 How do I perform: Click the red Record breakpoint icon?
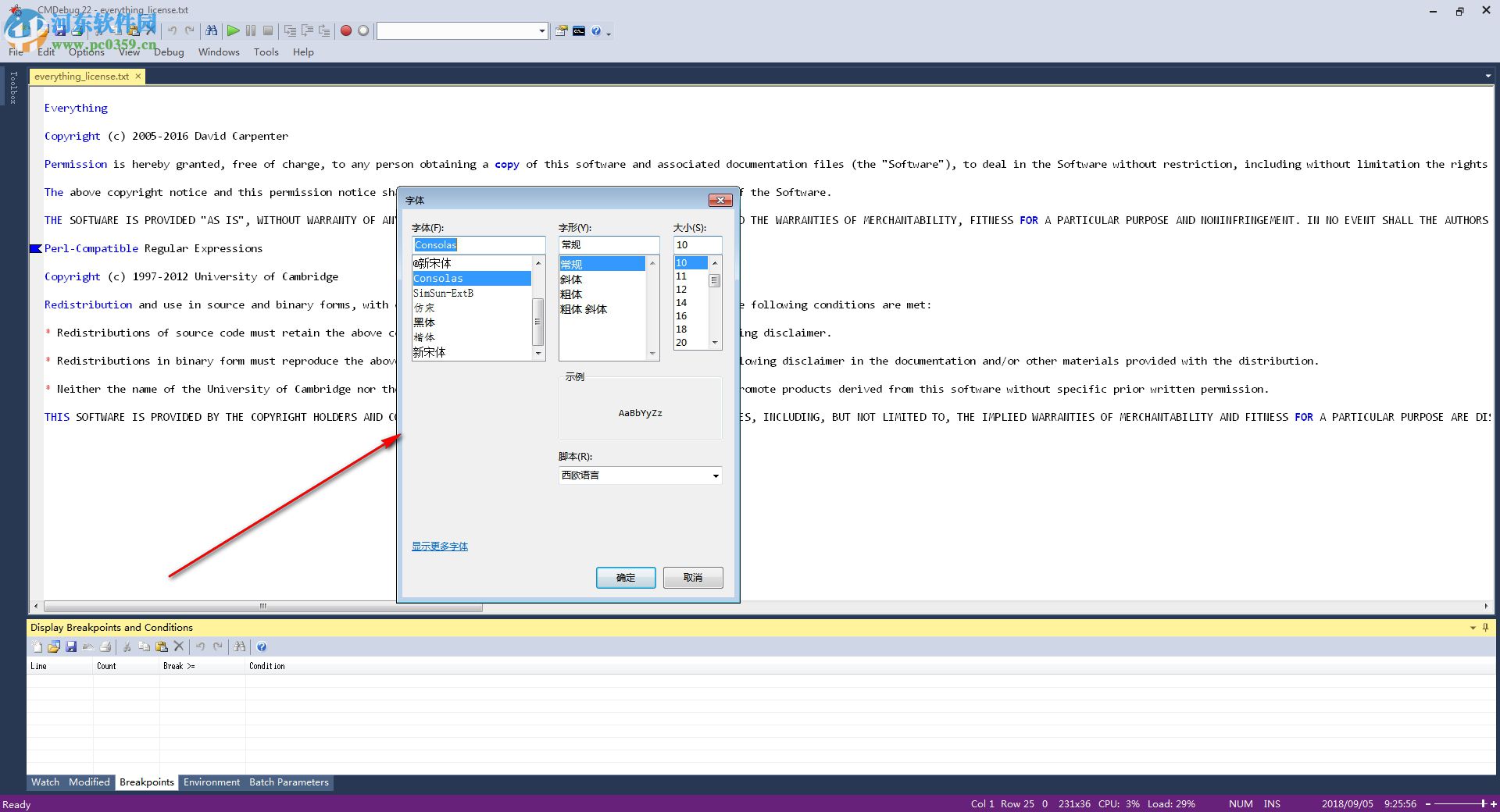point(346,30)
